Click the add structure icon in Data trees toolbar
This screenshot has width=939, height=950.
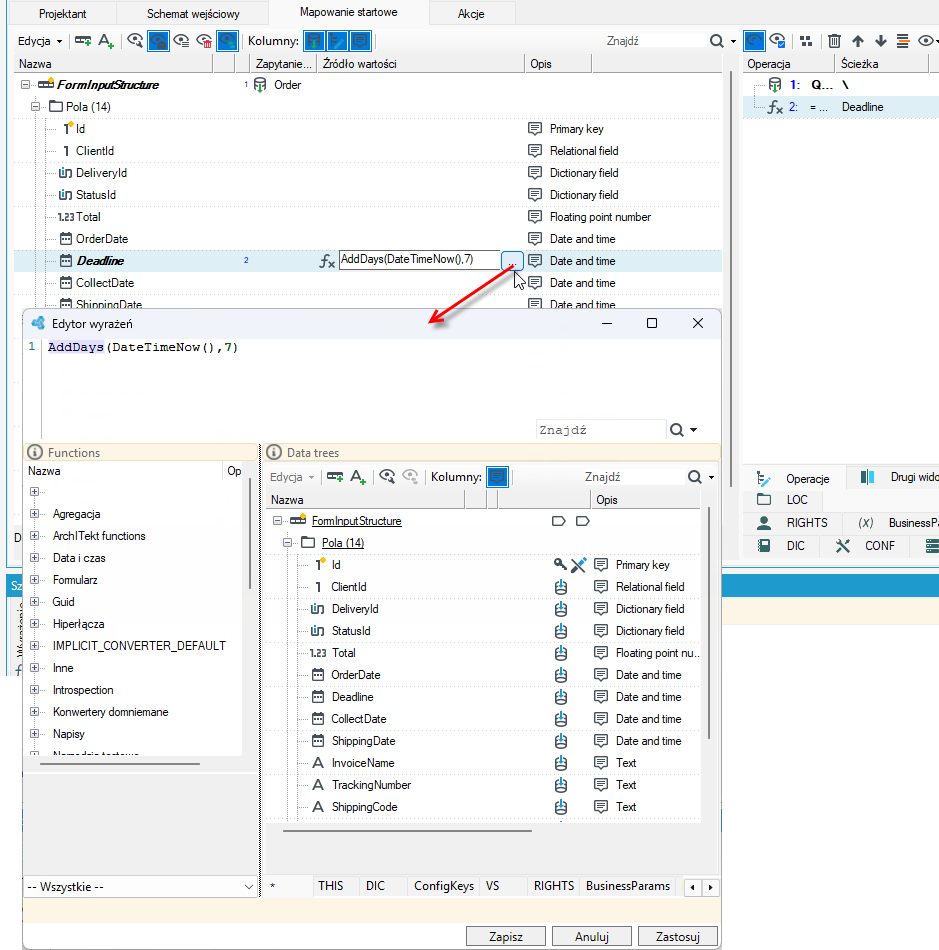(x=335, y=477)
